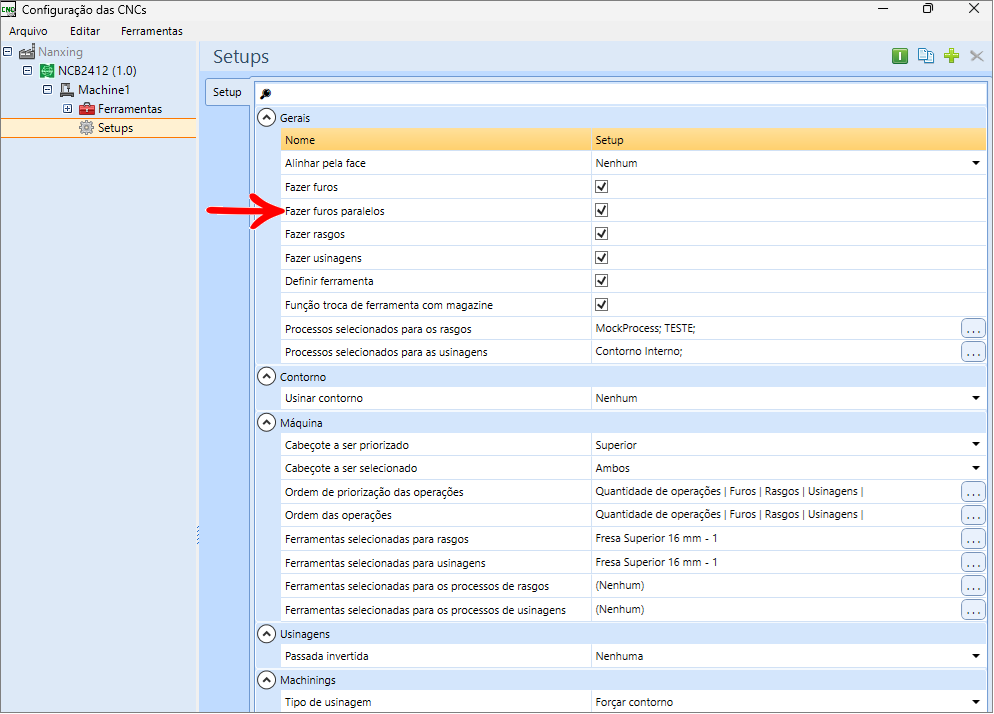The image size is (994, 714).
Task: Select the Ferramentas red toolbox icon
Action: (x=86, y=109)
